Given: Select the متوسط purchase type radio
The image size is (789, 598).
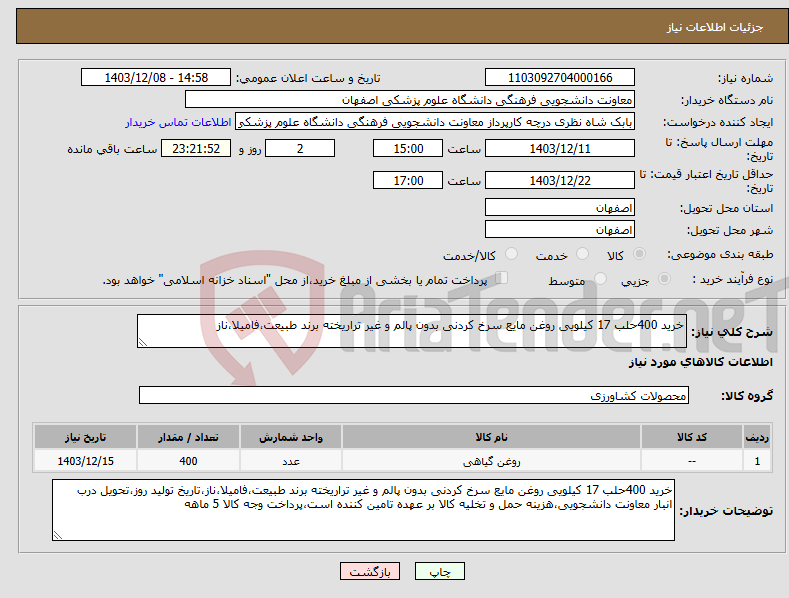Looking at the screenshot, I should click(x=600, y=279).
